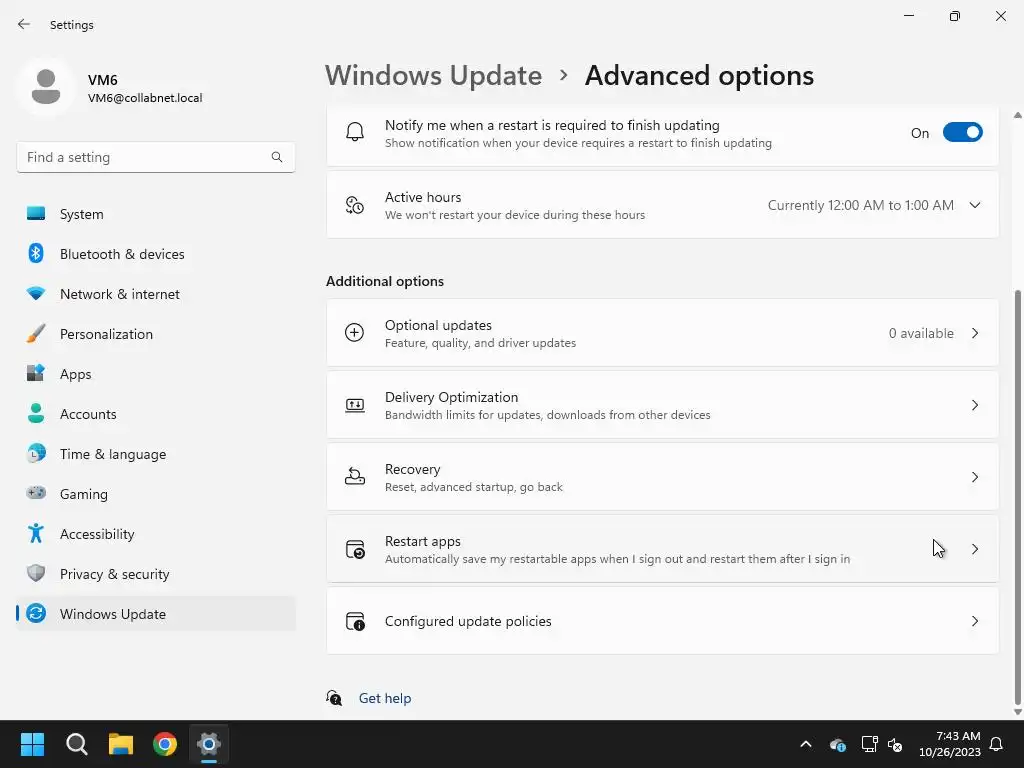Click the Restart apps icon
Viewport: 1024px width, 768px height.
pos(355,549)
